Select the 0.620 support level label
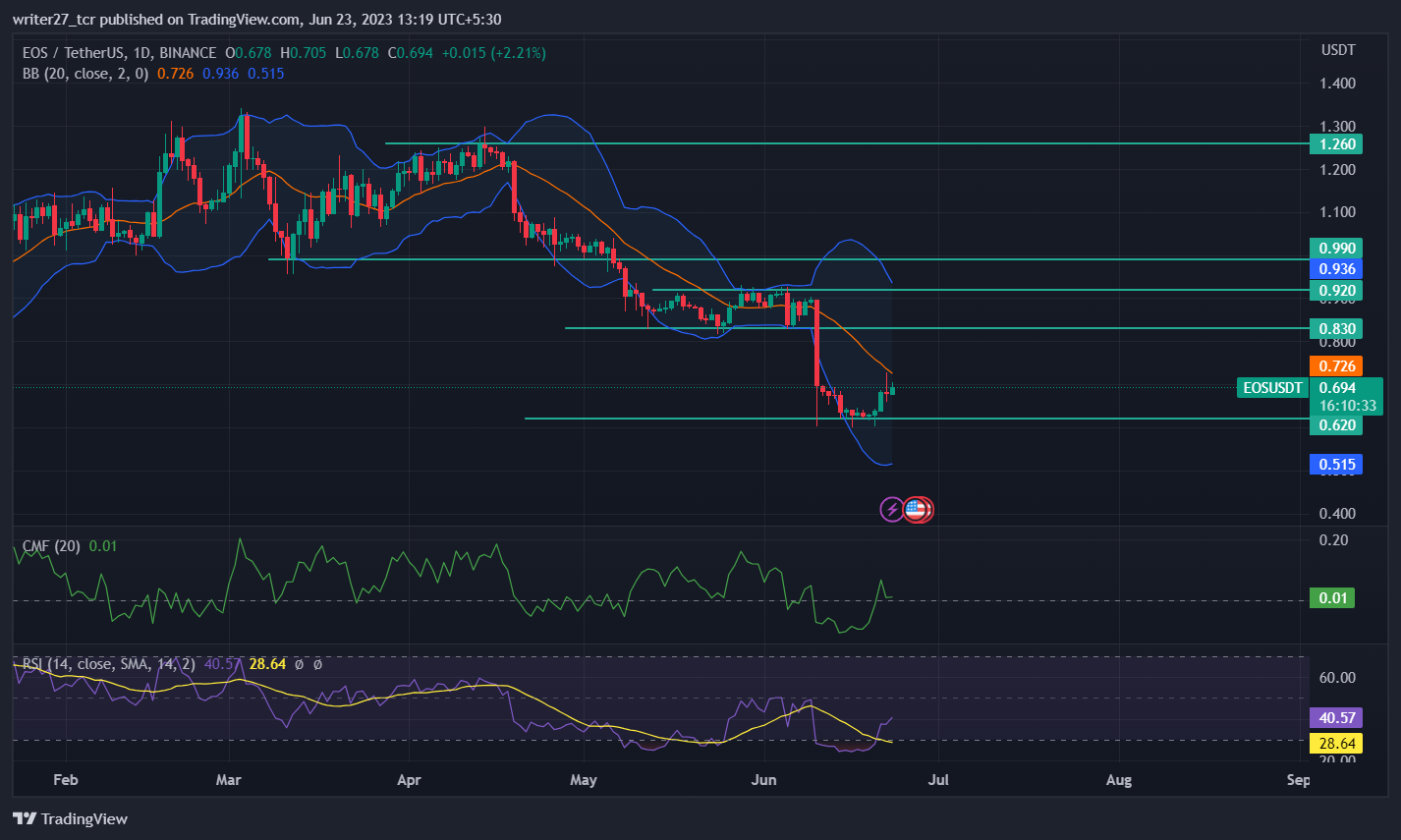Screen dimensions: 1401x840 pos(1336,425)
